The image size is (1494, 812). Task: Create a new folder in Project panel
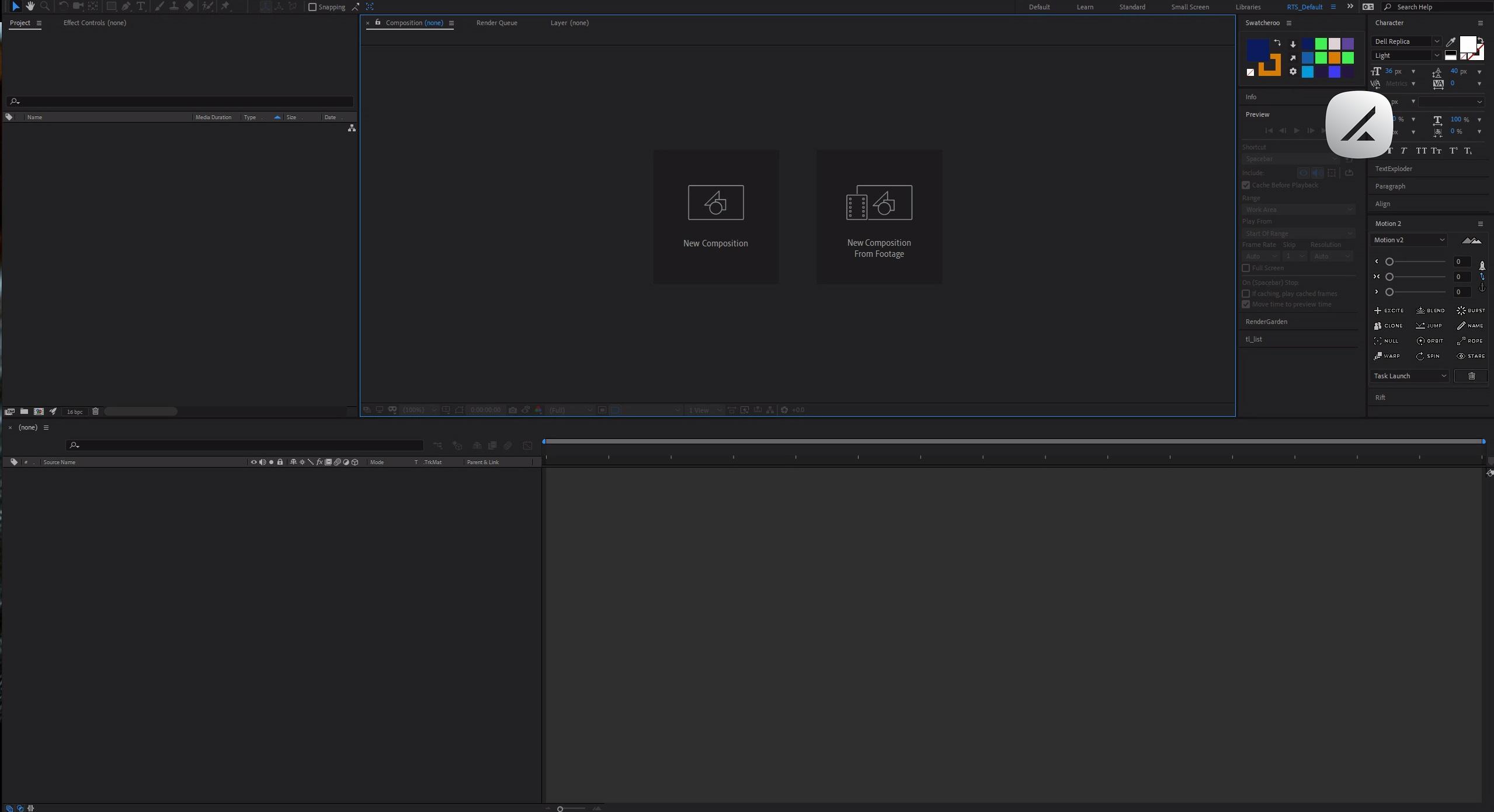(x=24, y=412)
